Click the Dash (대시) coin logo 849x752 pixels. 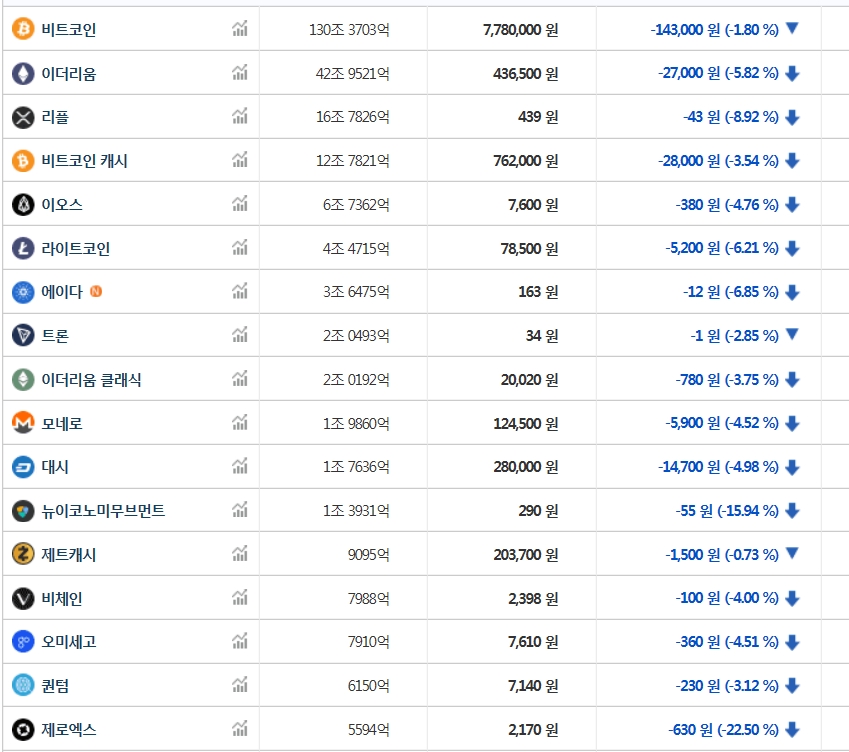23,467
